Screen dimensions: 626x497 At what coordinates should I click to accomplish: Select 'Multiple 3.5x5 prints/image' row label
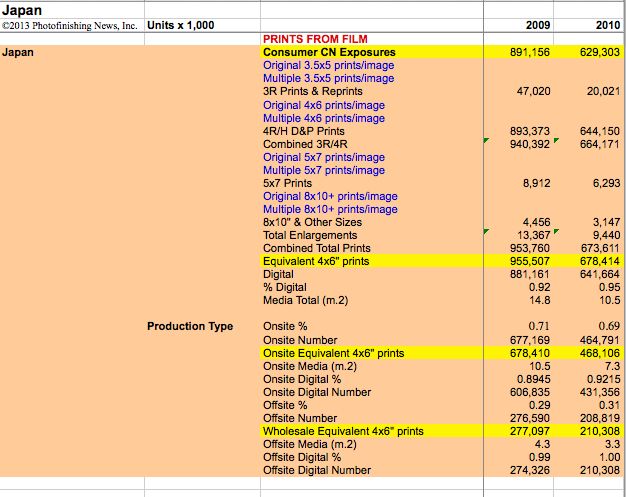(x=329, y=78)
